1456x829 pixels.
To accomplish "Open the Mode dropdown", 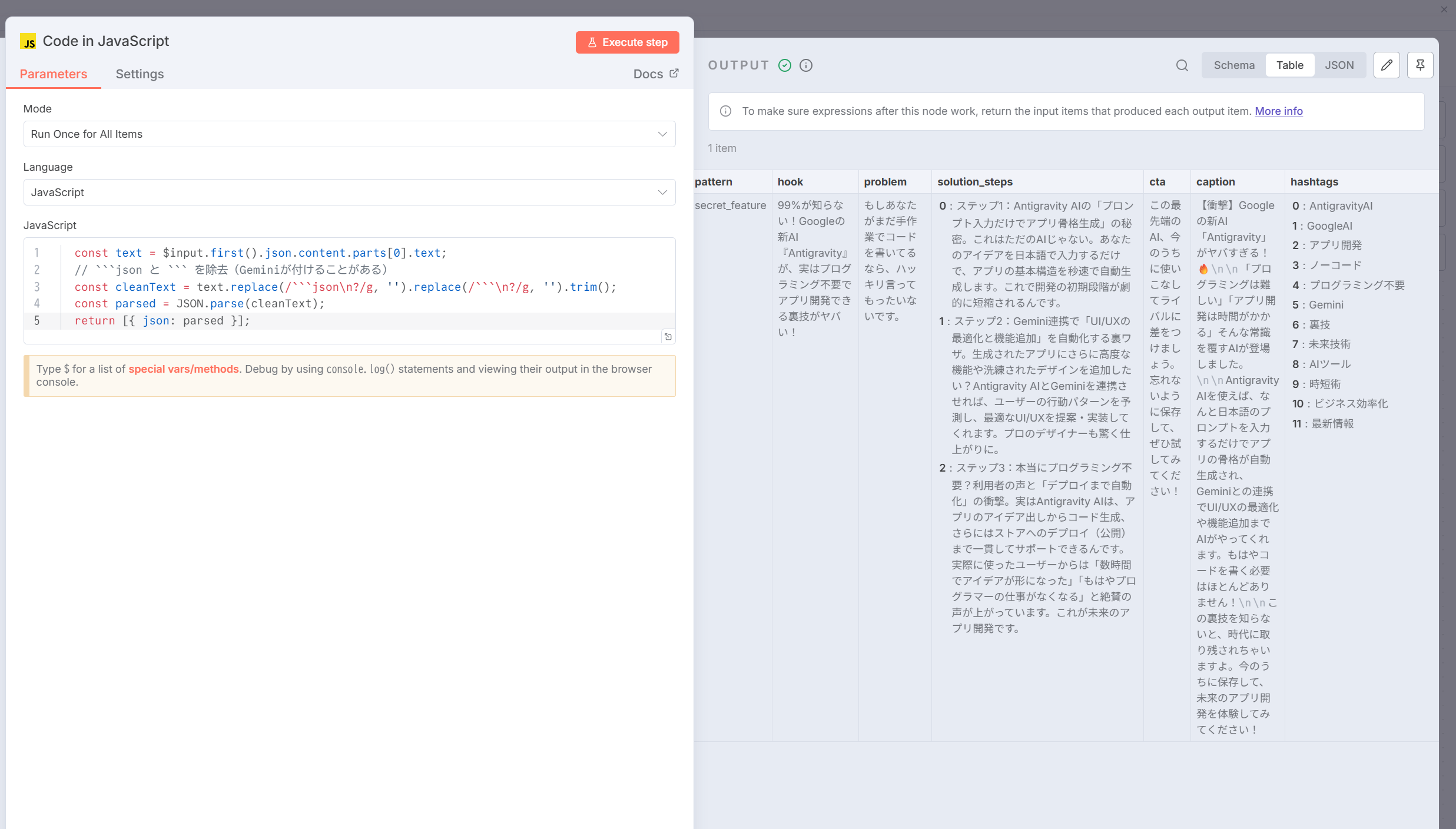I will 349,134.
